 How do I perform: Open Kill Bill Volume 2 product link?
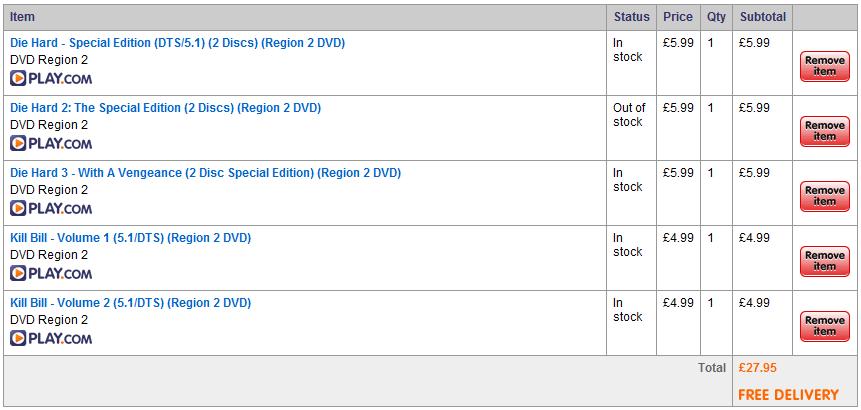pos(130,303)
